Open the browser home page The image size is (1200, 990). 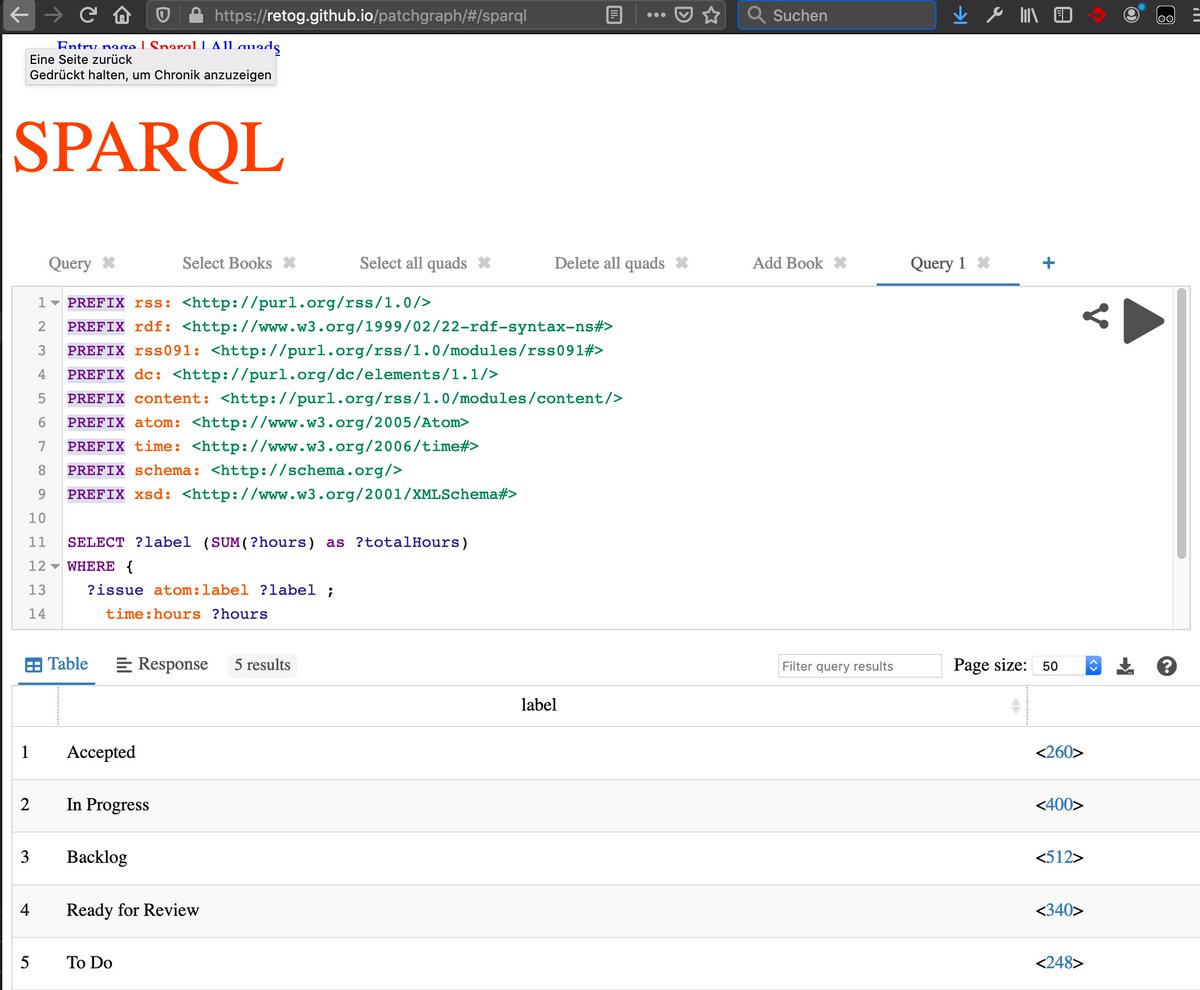(122, 15)
